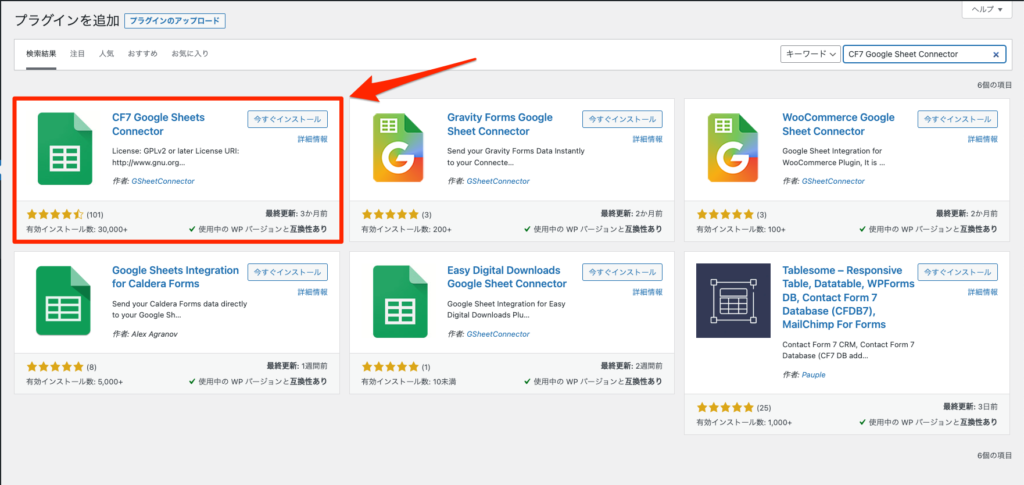Screen dimensions: 1024x485
Task: Click 'Alex Agranov' author text
Action: tap(154, 334)
